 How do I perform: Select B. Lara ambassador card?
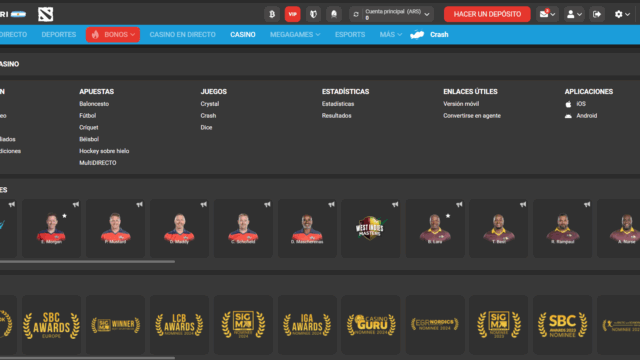tap(435, 229)
